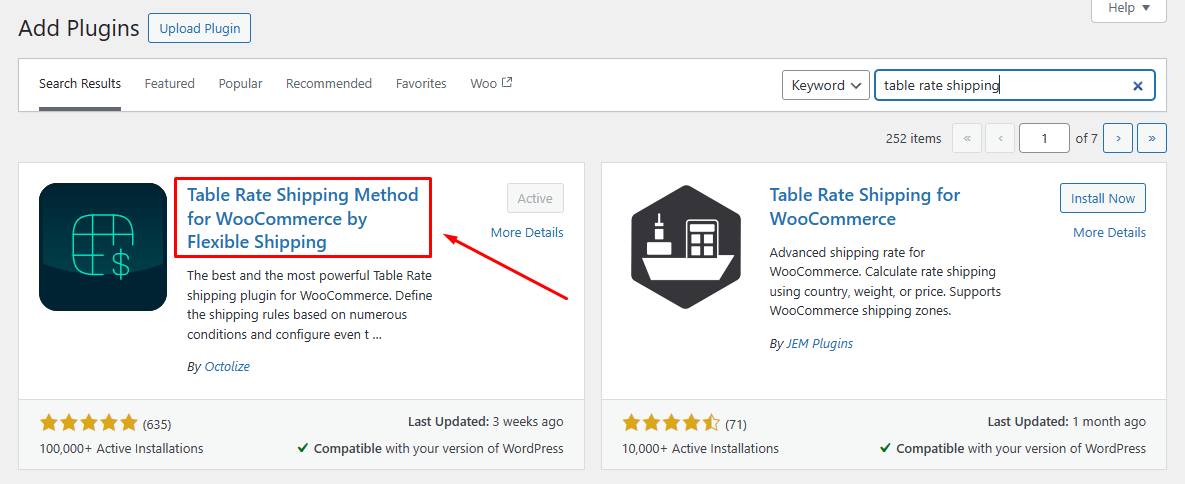Click '10,000+ Active Installations' text
The width and height of the screenshot is (1185, 484).
tap(700, 448)
